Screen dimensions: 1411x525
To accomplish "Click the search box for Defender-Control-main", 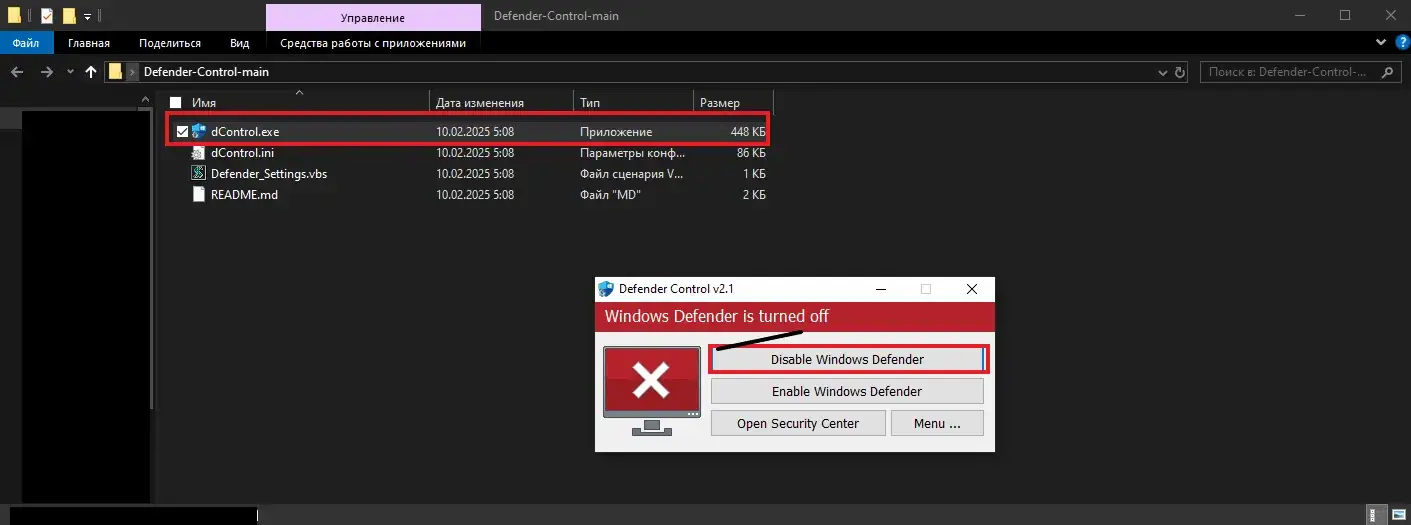I will point(1285,72).
